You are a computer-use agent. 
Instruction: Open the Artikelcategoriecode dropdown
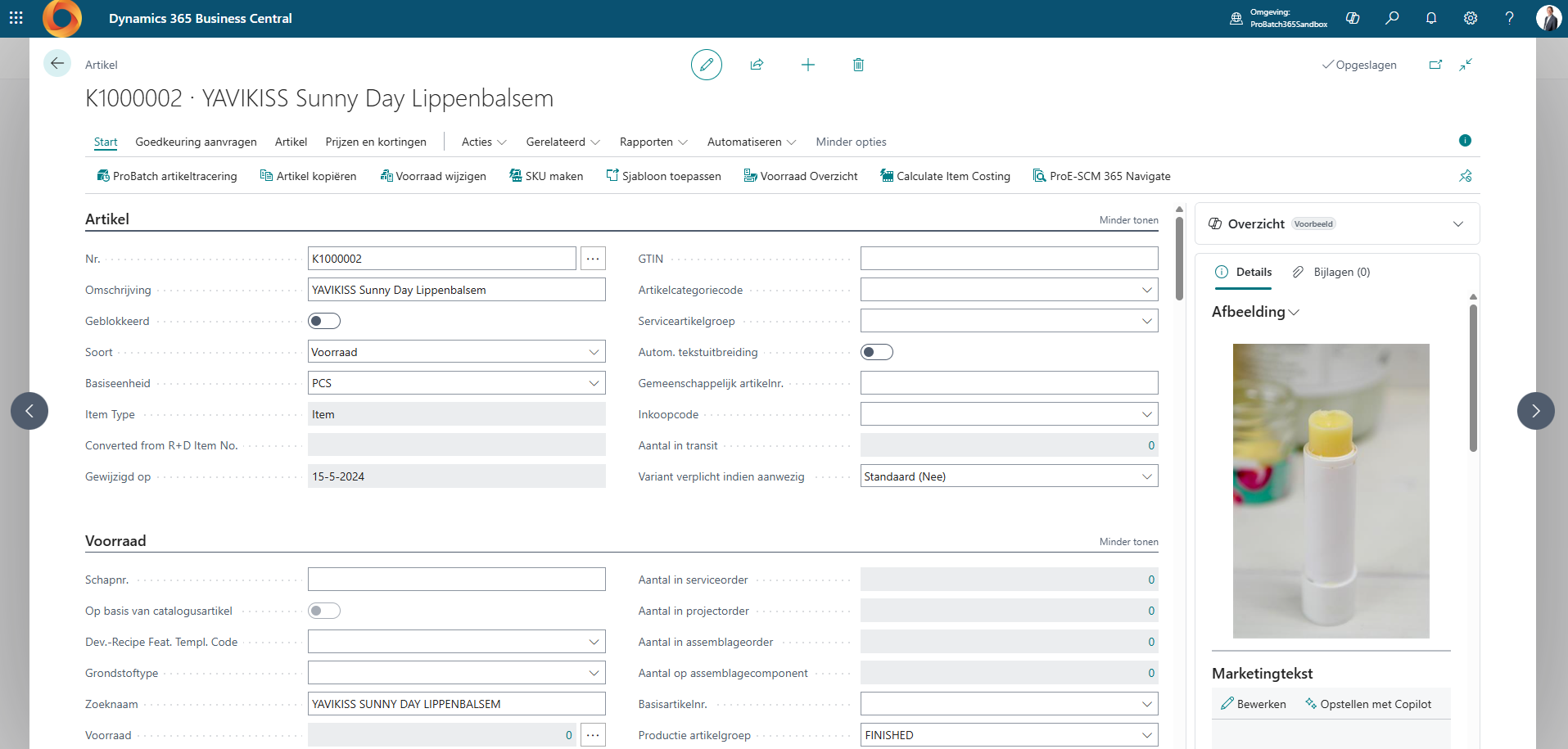[1146, 290]
